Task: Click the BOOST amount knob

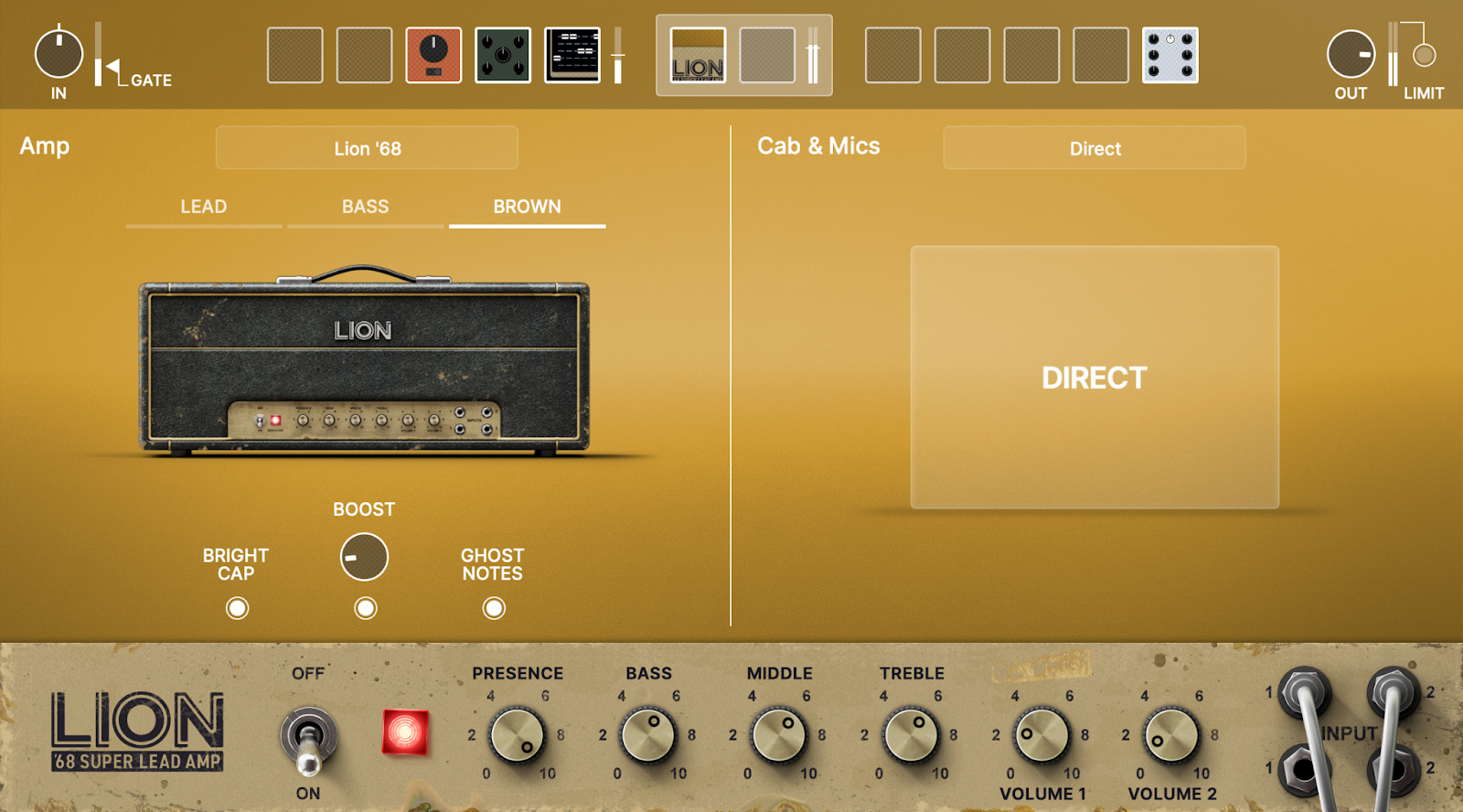Action: [x=364, y=557]
